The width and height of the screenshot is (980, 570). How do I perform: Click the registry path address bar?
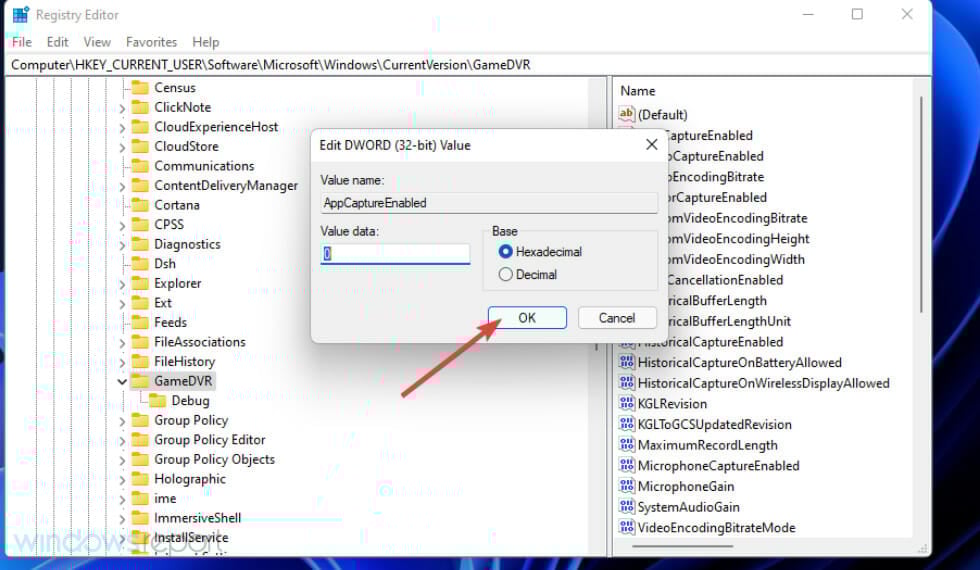click(x=469, y=64)
